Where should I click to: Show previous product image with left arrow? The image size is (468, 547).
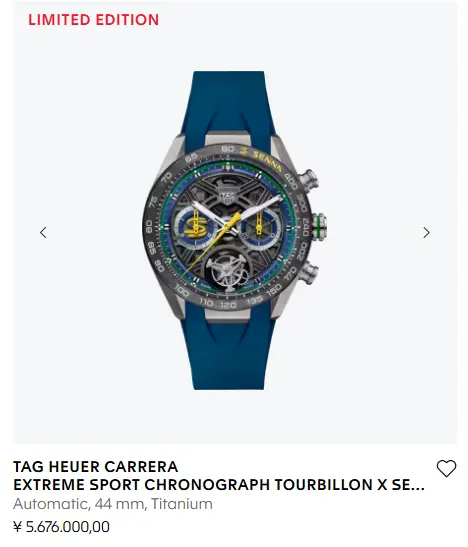(43, 232)
